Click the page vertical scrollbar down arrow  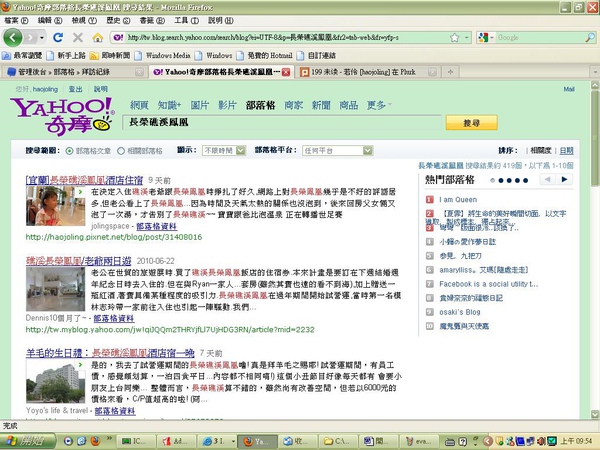point(595,414)
